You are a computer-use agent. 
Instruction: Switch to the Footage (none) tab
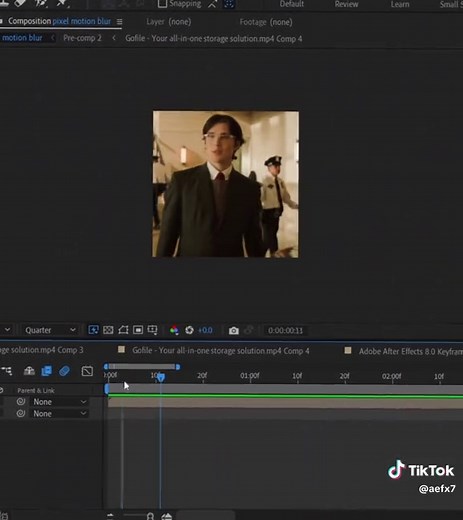click(266, 22)
